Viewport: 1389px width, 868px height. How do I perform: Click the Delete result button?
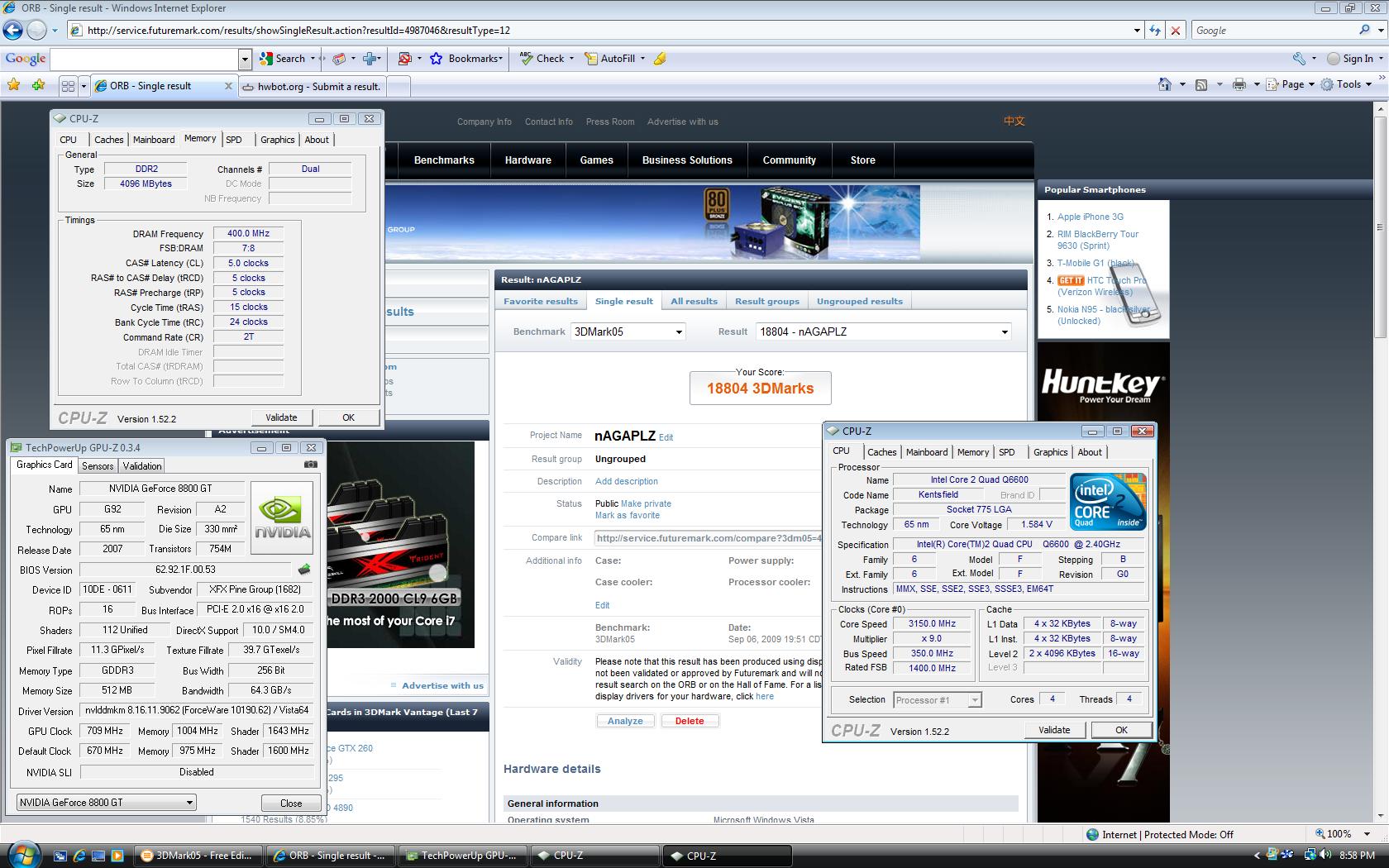pyautogui.click(x=690, y=721)
